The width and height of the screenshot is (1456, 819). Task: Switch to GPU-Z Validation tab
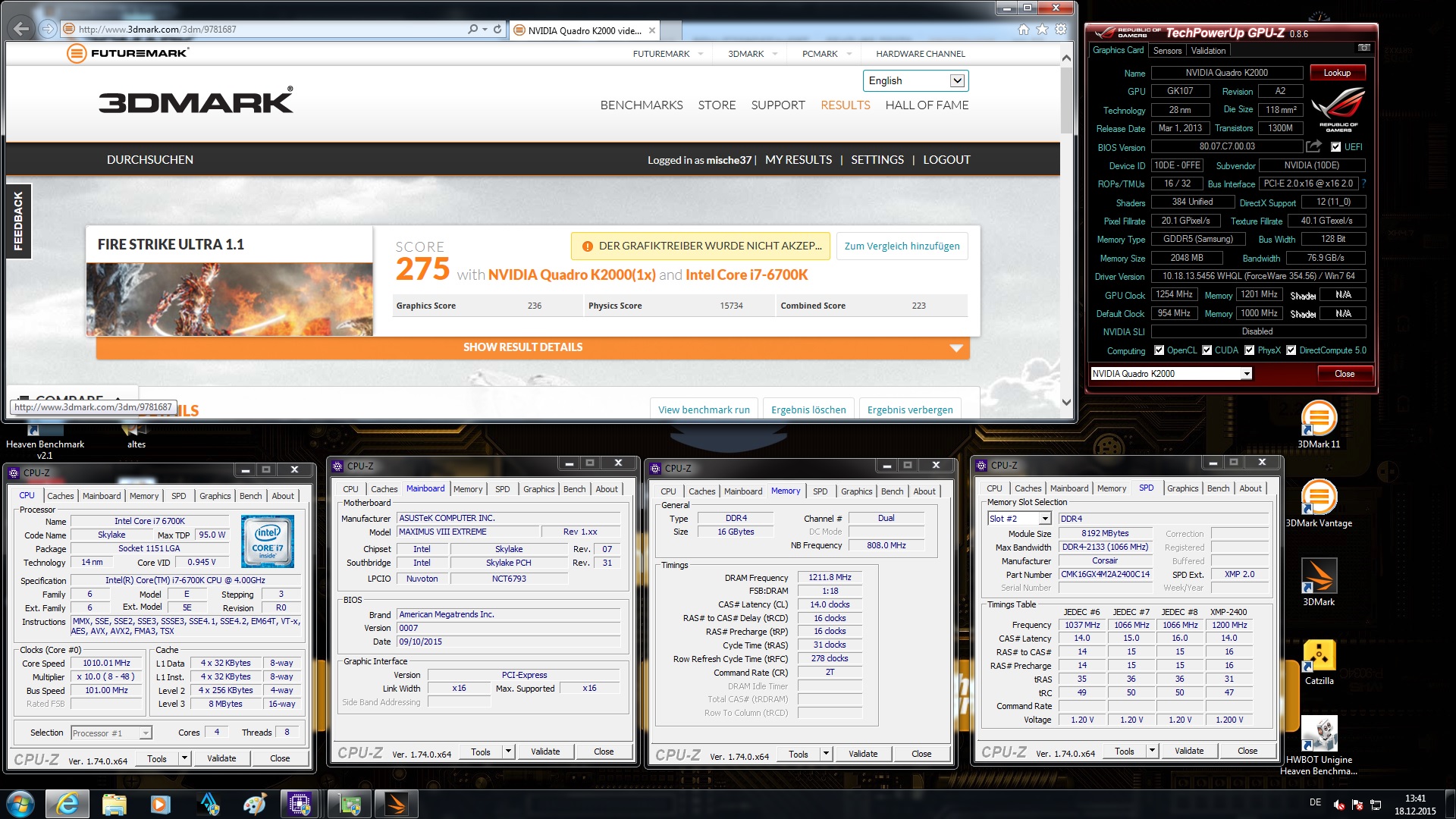click(x=1208, y=51)
